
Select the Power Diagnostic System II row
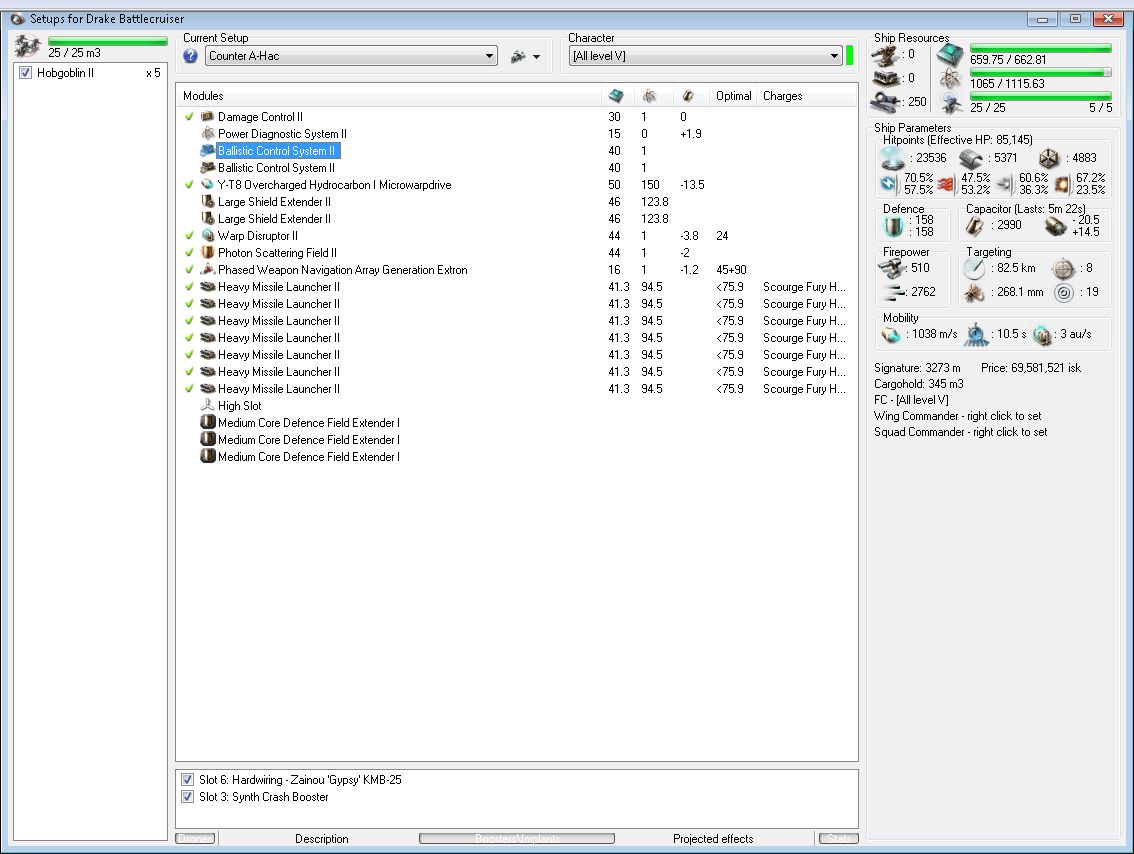(516, 134)
